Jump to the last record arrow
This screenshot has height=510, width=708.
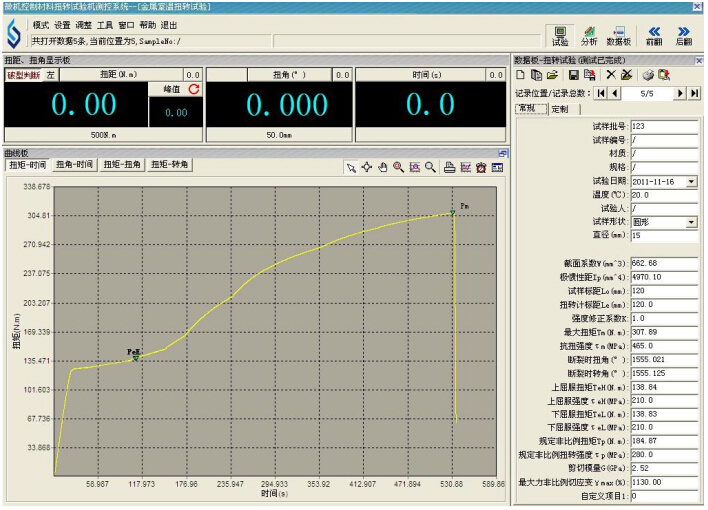point(695,93)
